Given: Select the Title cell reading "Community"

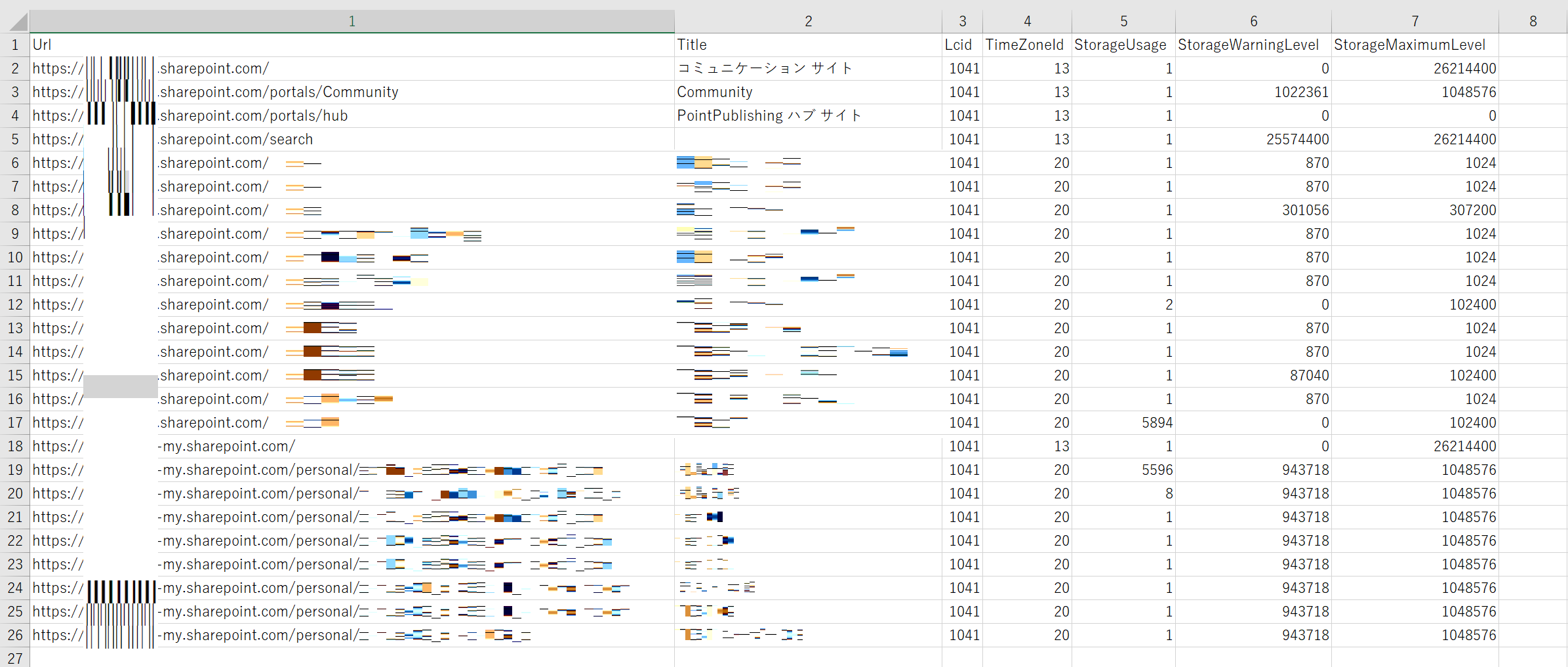Looking at the screenshot, I should 808,92.
